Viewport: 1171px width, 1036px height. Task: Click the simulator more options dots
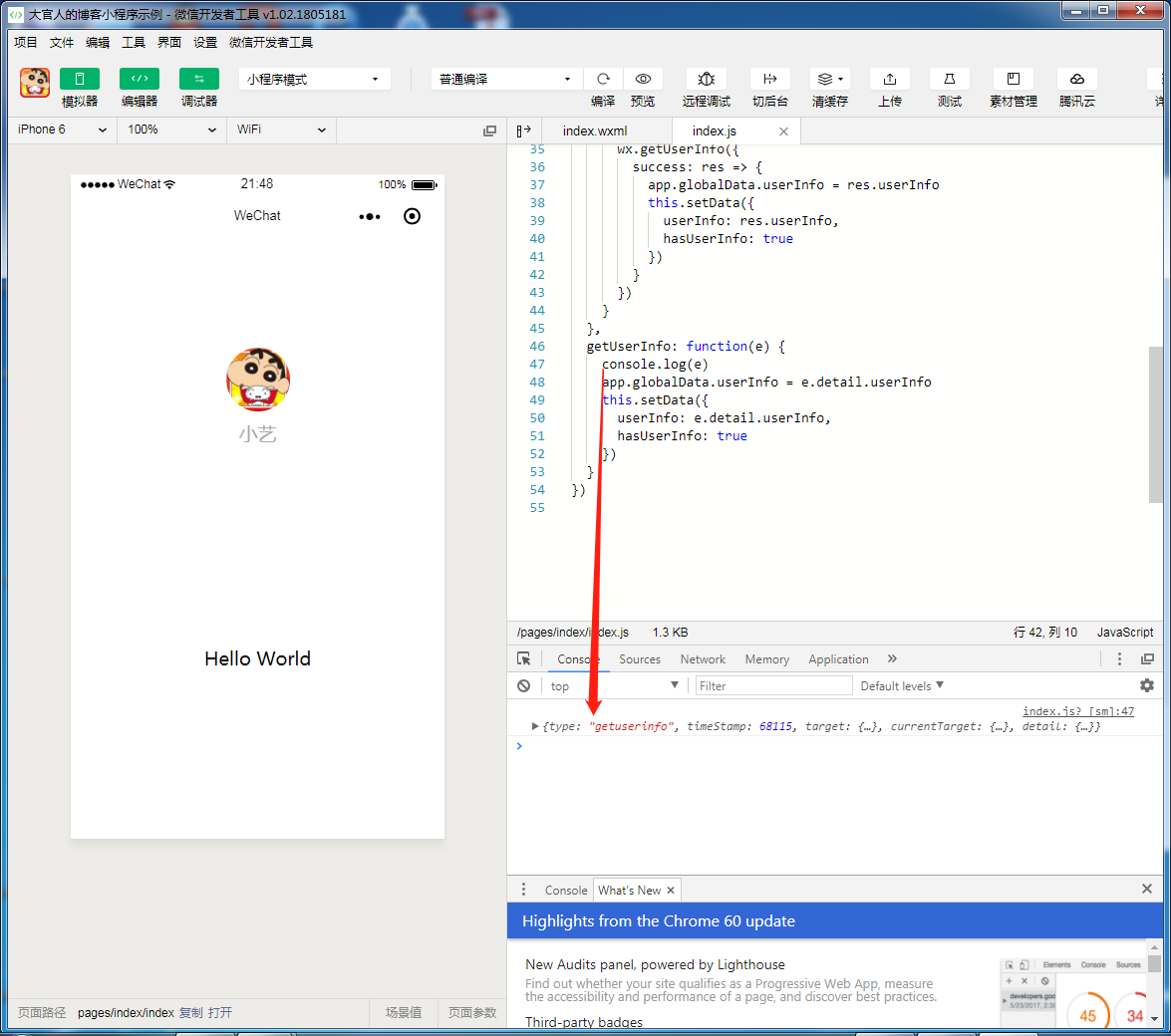click(x=370, y=216)
